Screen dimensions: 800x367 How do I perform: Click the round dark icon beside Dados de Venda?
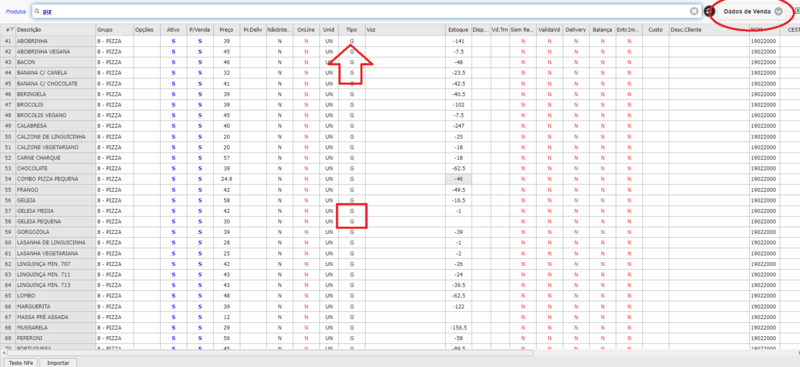pos(709,11)
